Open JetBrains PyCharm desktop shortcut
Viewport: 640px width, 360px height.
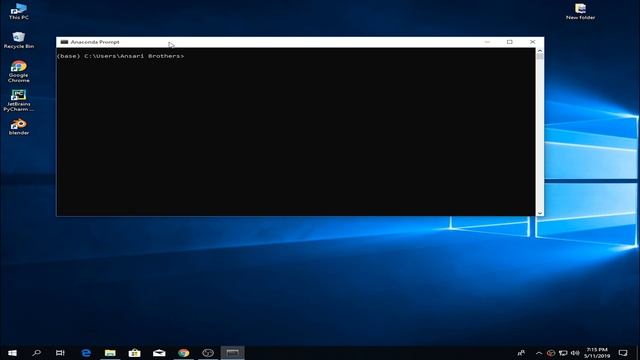click(x=18, y=100)
